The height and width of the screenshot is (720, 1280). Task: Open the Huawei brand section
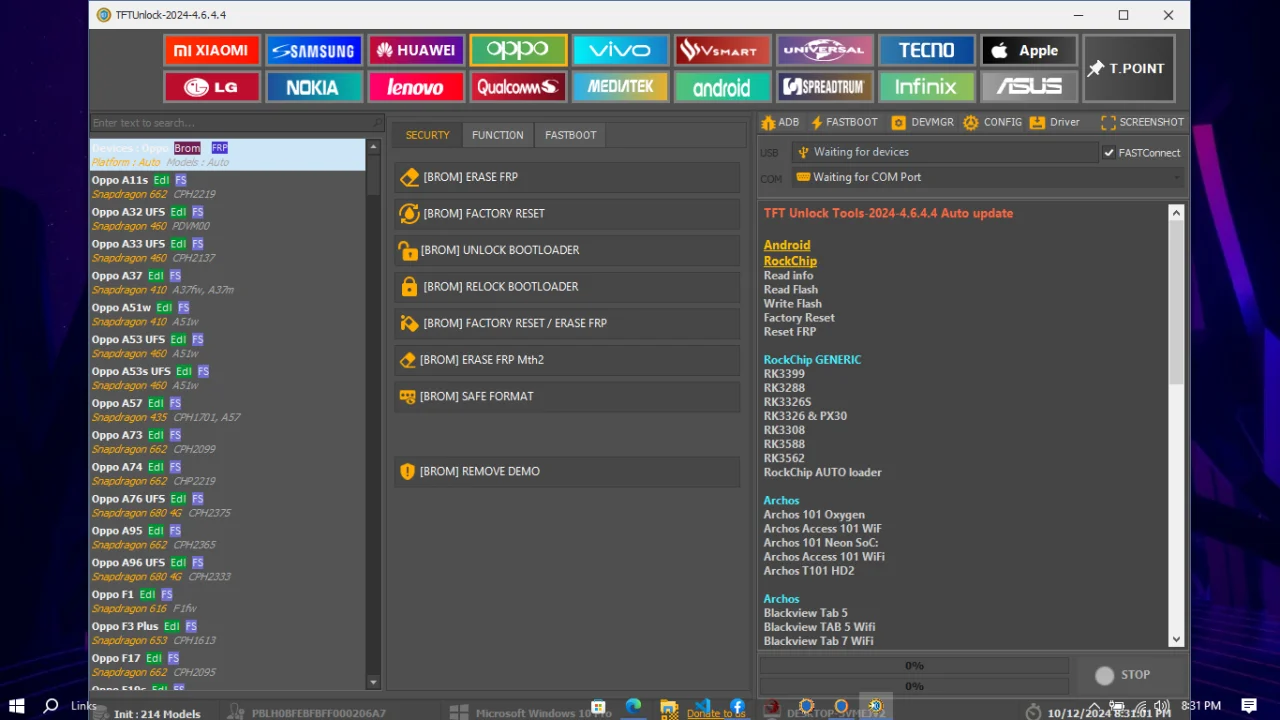coord(415,50)
